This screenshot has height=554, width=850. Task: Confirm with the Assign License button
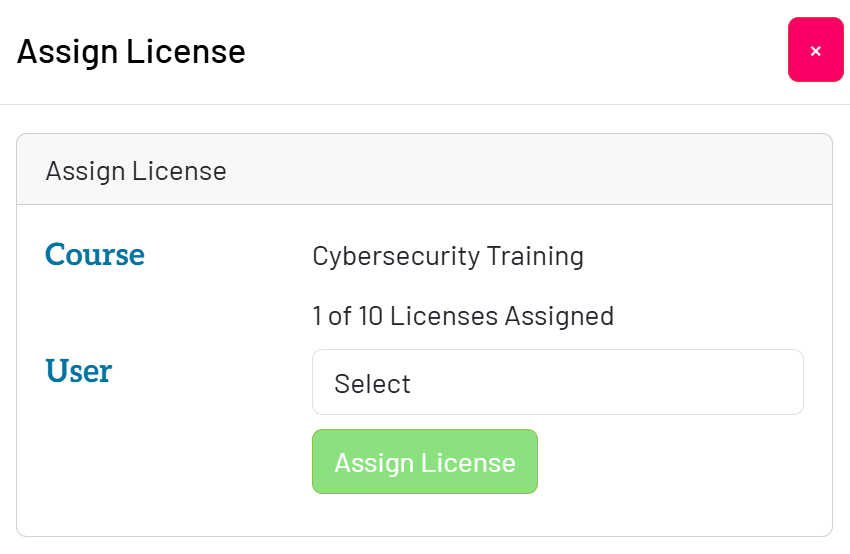pyautogui.click(x=424, y=462)
